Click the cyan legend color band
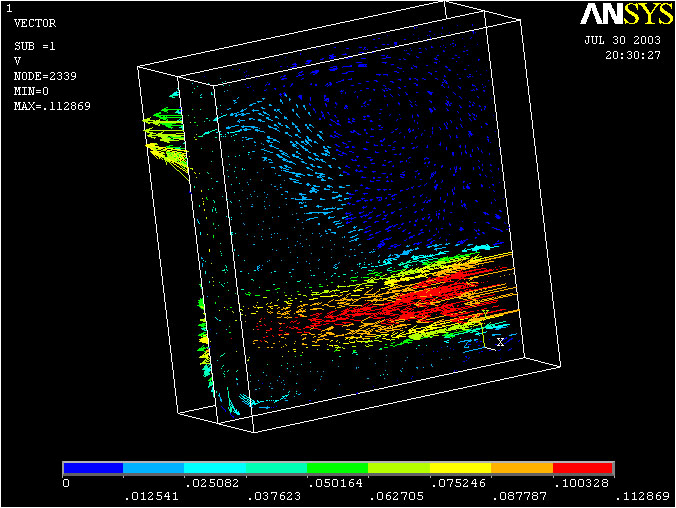 coord(215,468)
